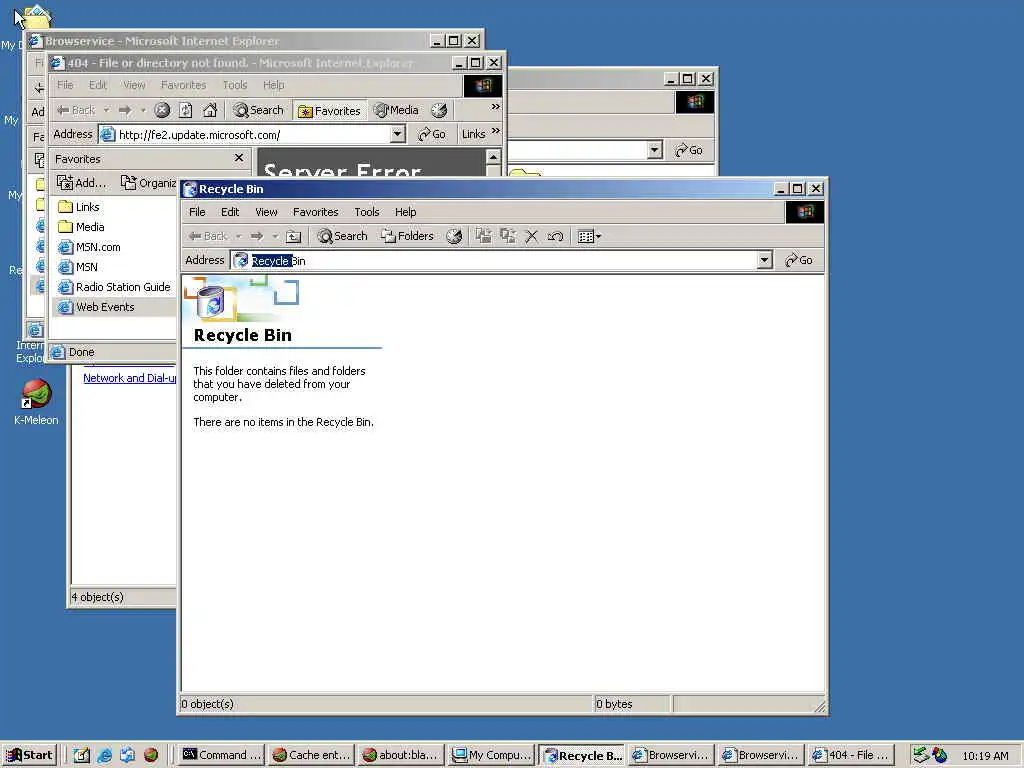1024x768 pixels.
Task: Click Start button
Action: [29, 755]
